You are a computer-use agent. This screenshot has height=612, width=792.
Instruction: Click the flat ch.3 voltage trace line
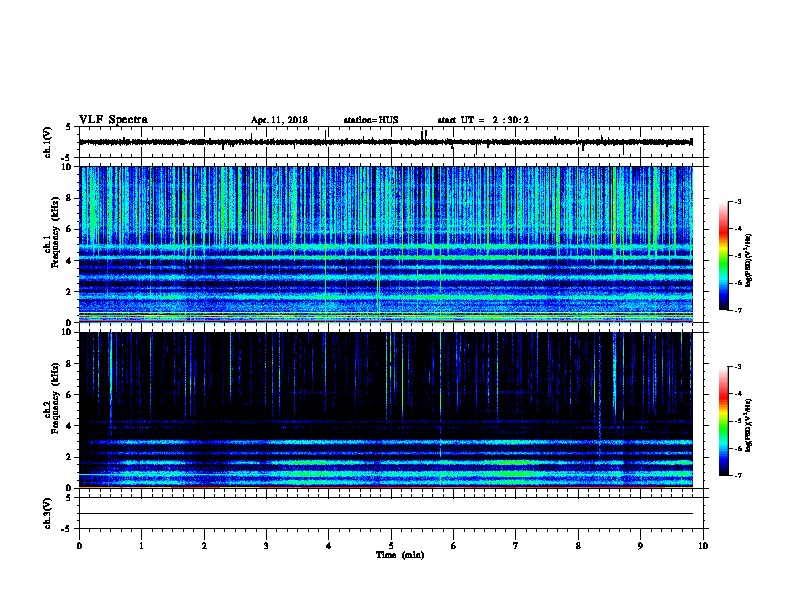pos(386,514)
